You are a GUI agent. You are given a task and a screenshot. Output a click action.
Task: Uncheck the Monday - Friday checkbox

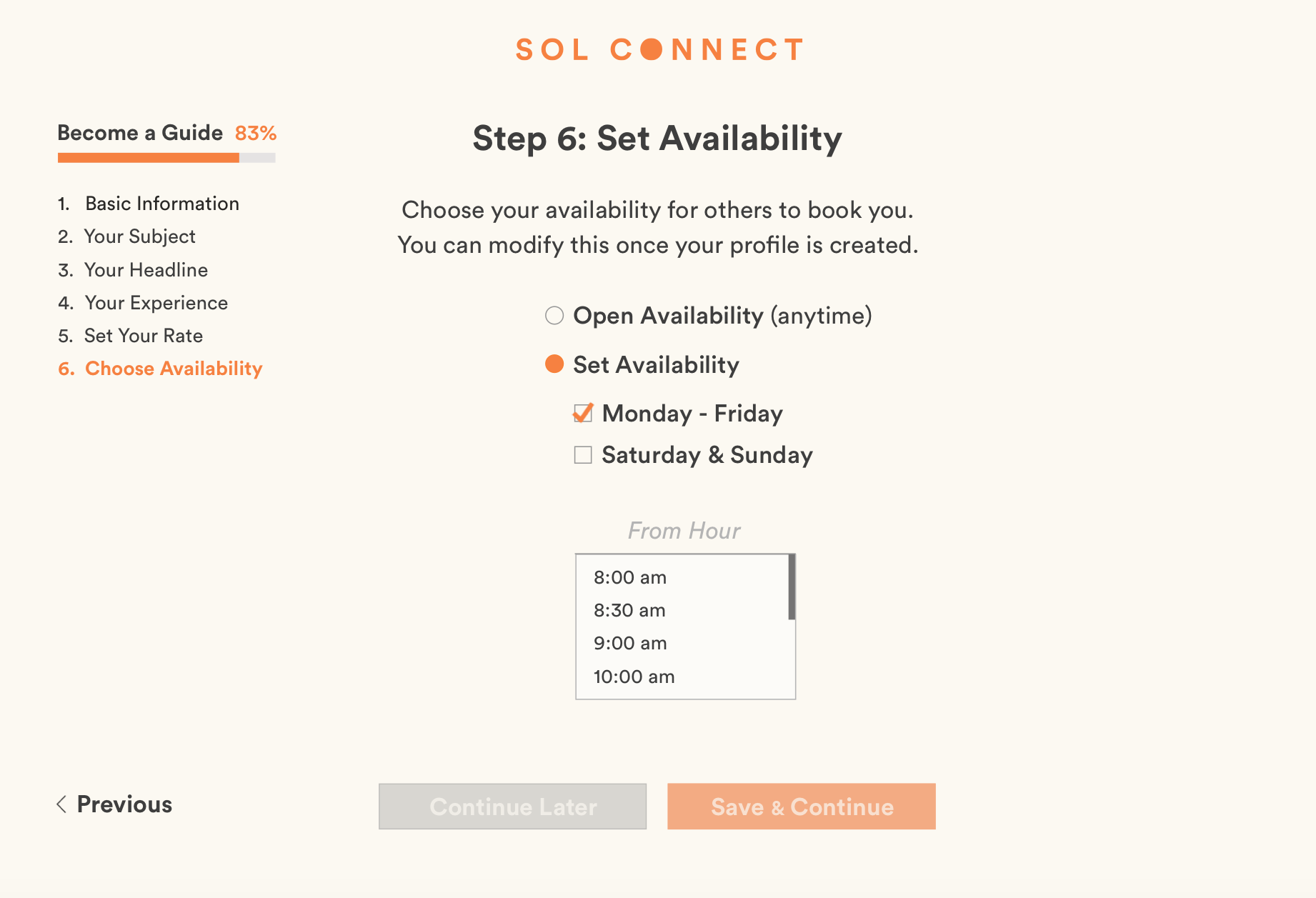click(x=583, y=414)
